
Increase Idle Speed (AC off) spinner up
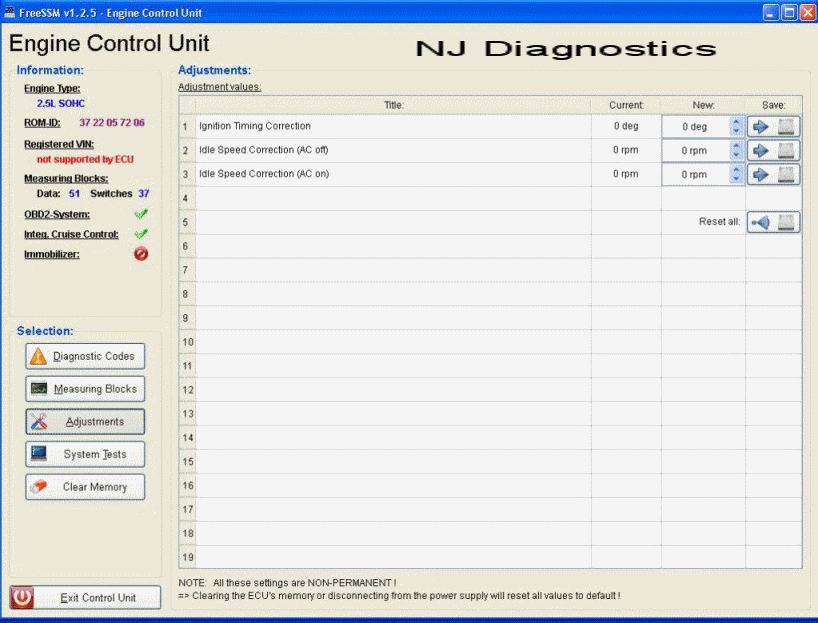[x=737, y=146]
